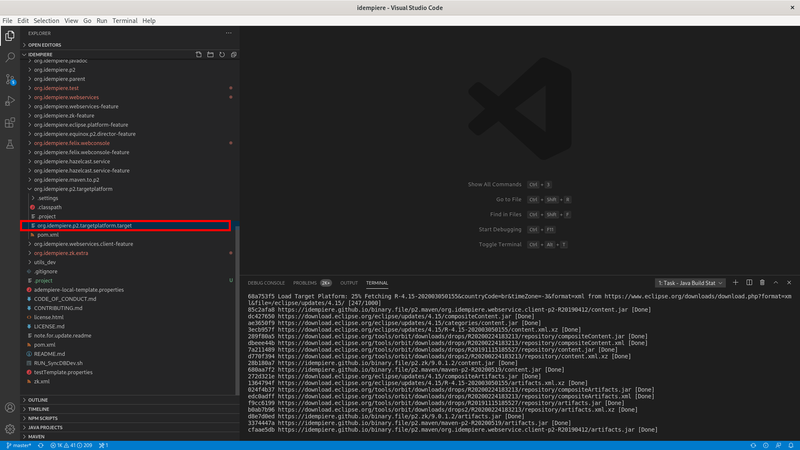Refresh the explorer file tree

click(222, 54)
